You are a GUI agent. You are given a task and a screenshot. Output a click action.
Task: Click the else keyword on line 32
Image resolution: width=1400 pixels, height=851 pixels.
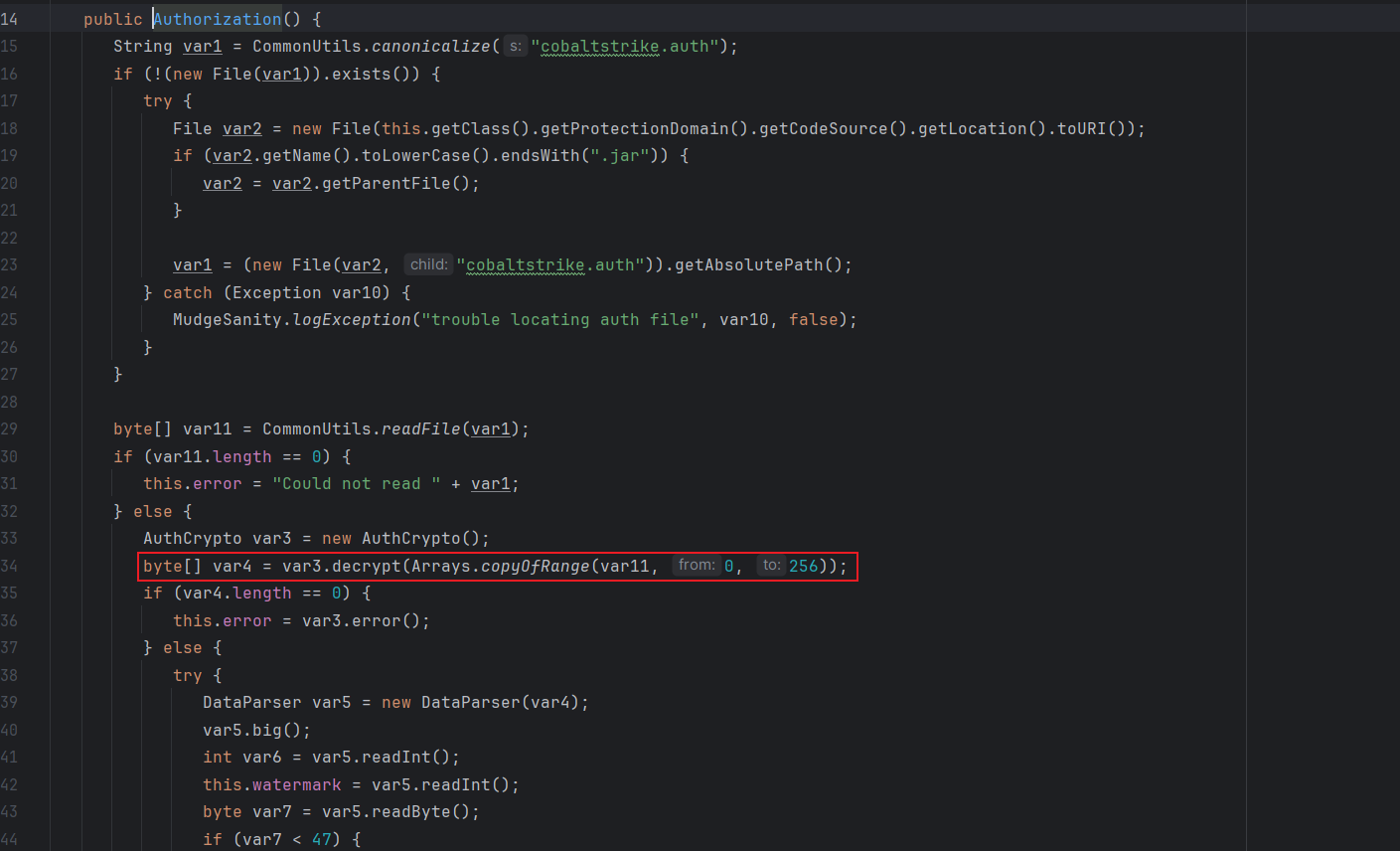153,512
